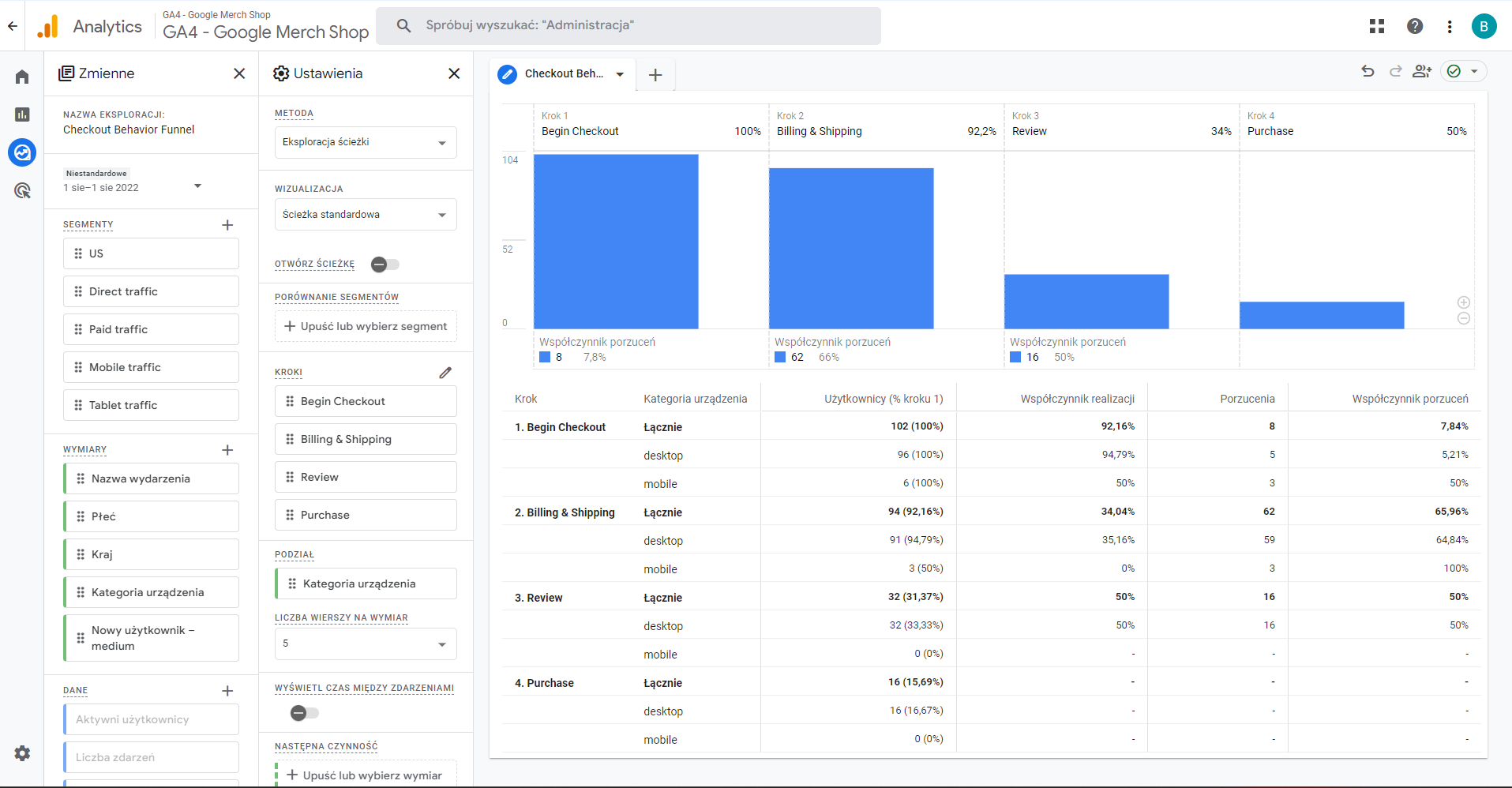Viewport: 1512px width, 788px height.
Task: Share the exploration with other users
Action: [1422, 71]
